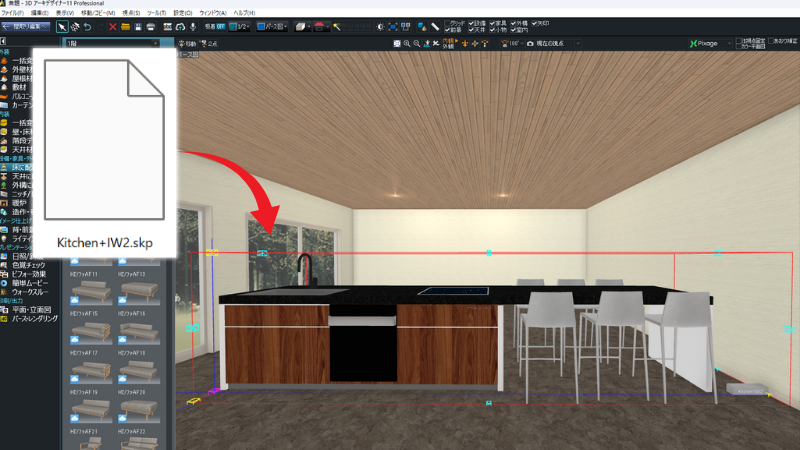
Task: Click the image output icon
Action: (167, 27)
